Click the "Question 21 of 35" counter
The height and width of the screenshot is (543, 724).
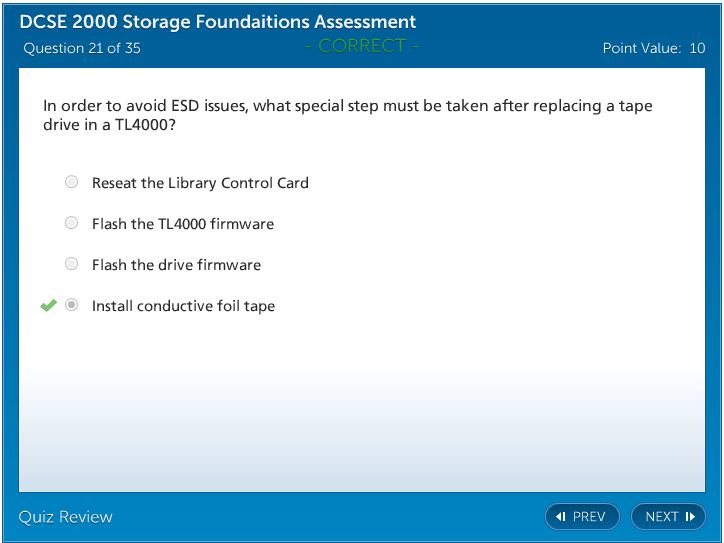(x=82, y=48)
